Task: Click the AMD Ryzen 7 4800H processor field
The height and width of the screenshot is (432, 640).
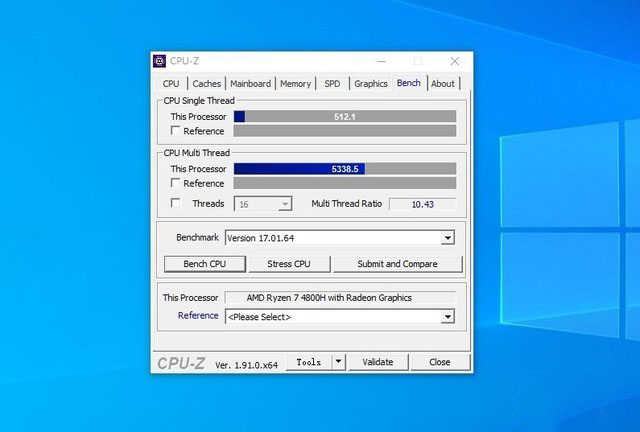Action: point(340,298)
